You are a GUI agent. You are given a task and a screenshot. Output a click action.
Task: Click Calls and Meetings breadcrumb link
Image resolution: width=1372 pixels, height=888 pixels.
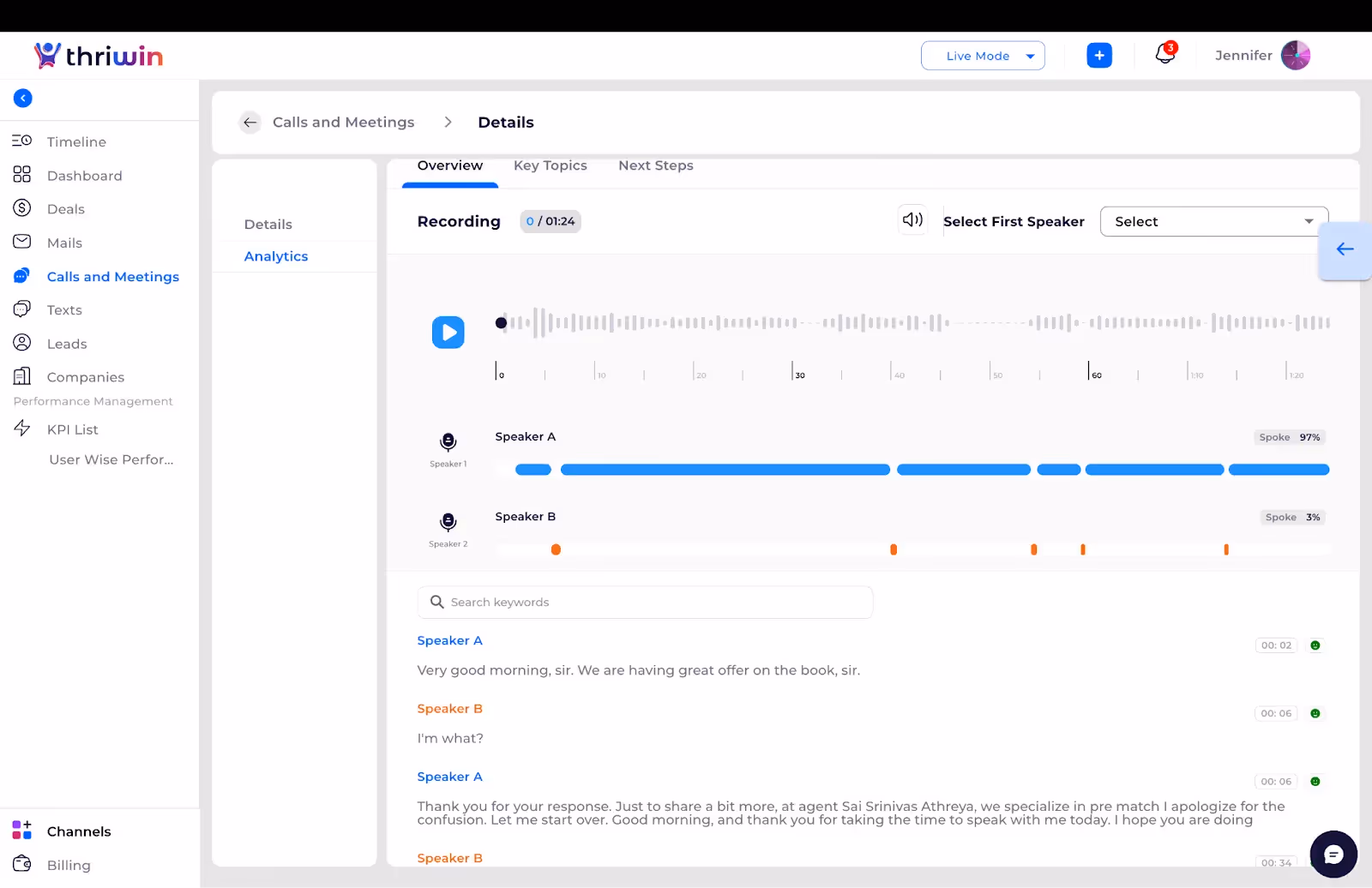344,123
